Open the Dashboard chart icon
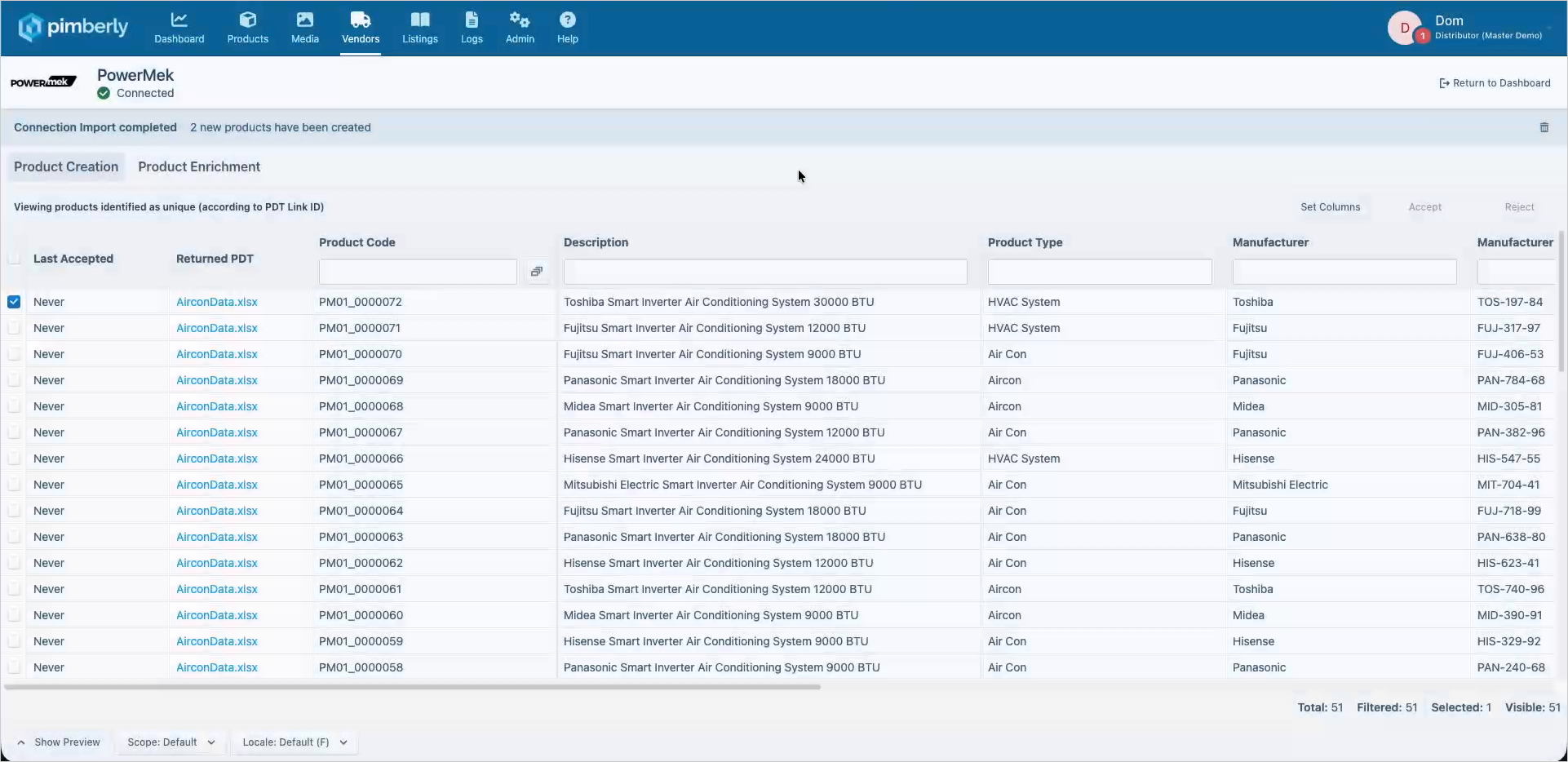The image size is (1568, 762). (x=179, y=20)
